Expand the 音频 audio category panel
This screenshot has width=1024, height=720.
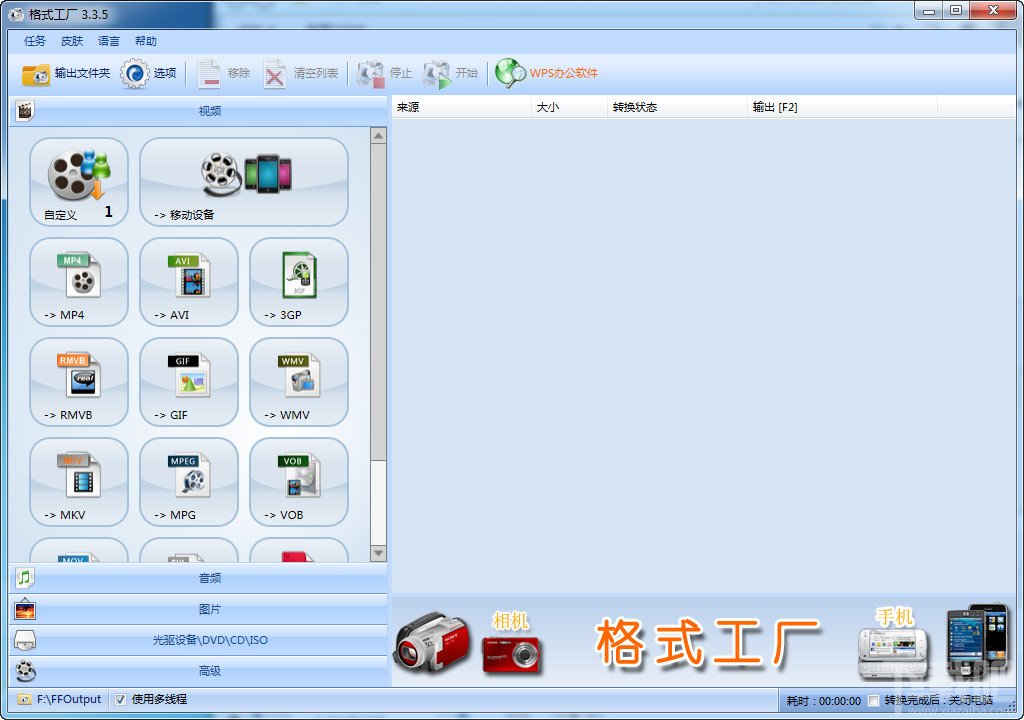[199, 578]
